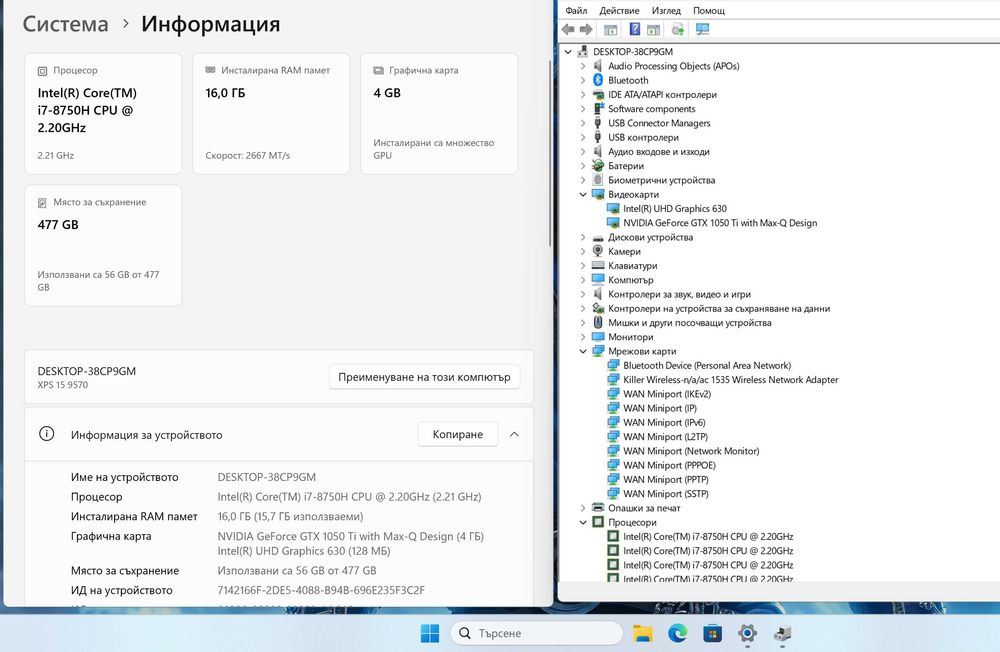Collapse the DESKTOP-38CP9GM root node
This screenshot has width=1000, height=652.
(x=568, y=52)
